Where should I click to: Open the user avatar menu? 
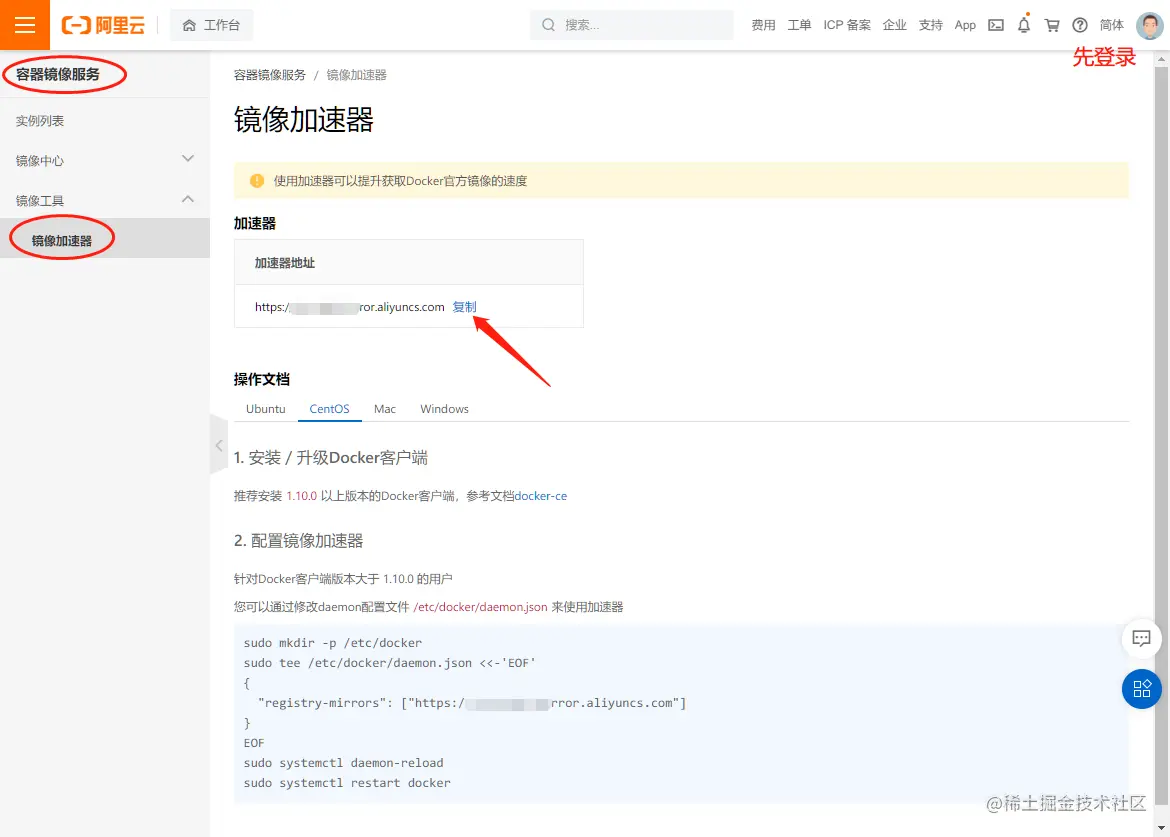pos(1149,25)
